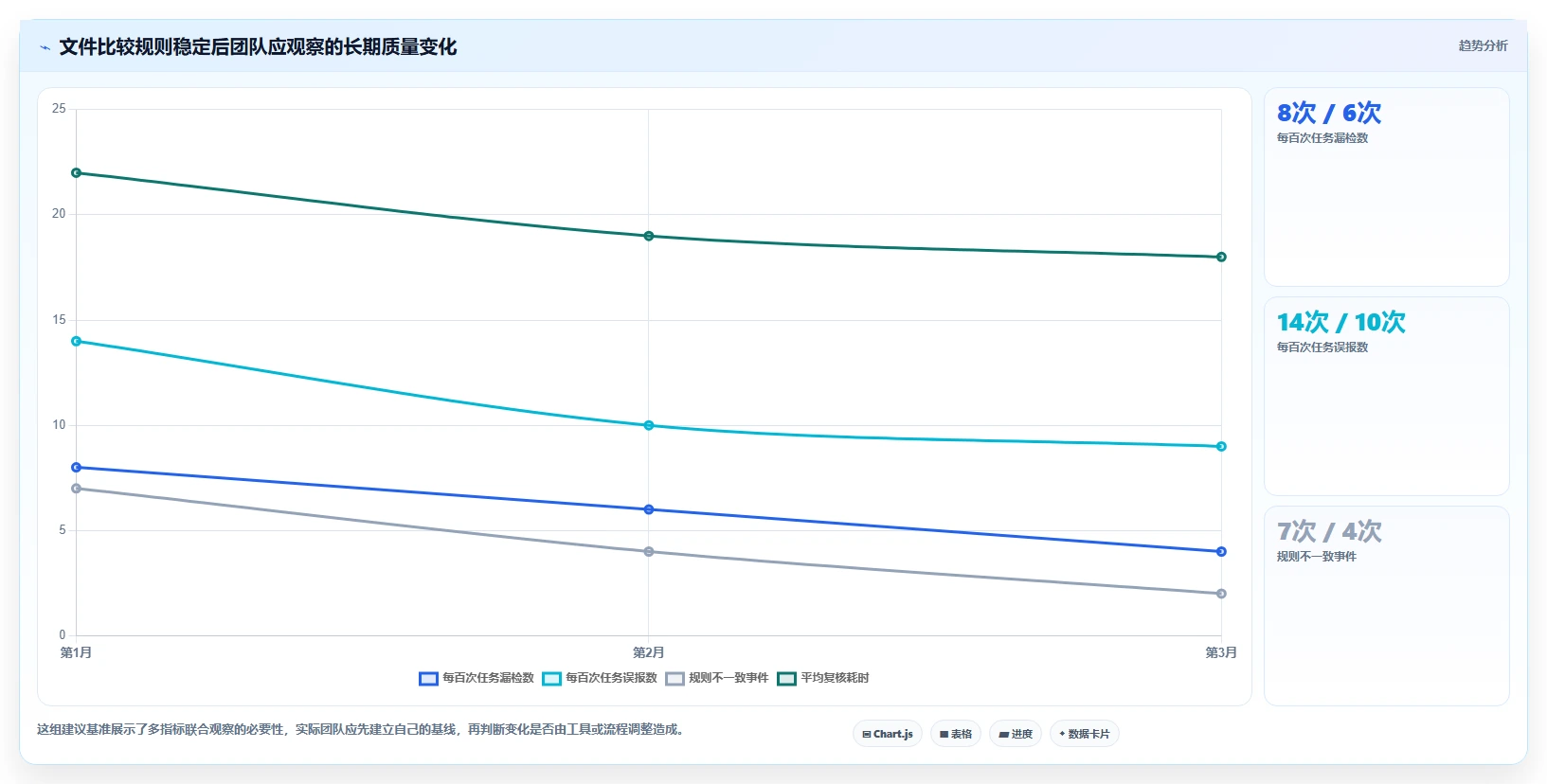Click the y-axis label 25
1547x784 pixels.
59,109
